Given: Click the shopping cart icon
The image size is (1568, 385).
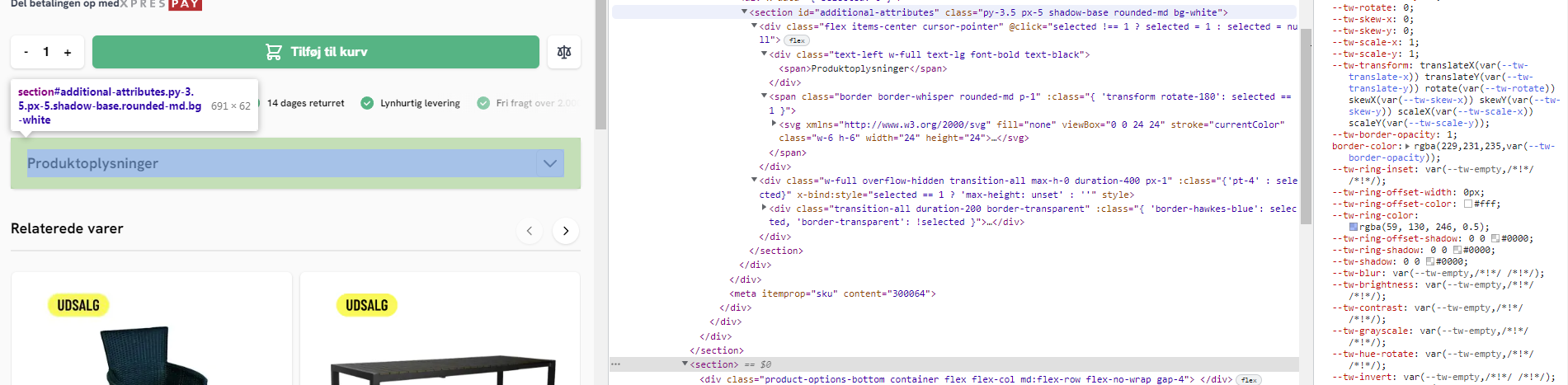Looking at the screenshot, I should click(x=273, y=52).
